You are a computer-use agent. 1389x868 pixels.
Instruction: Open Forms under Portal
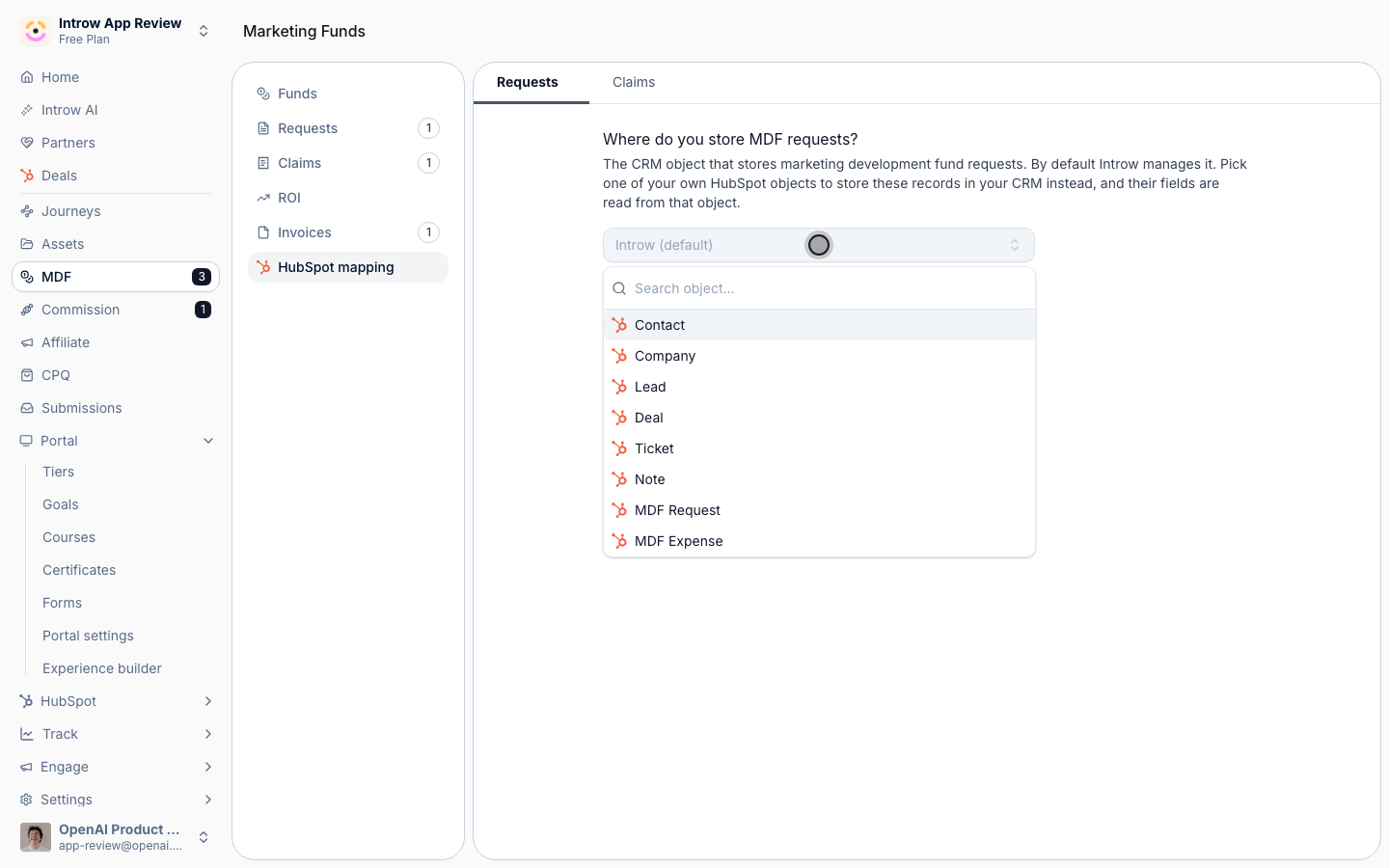[x=63, y=603]
